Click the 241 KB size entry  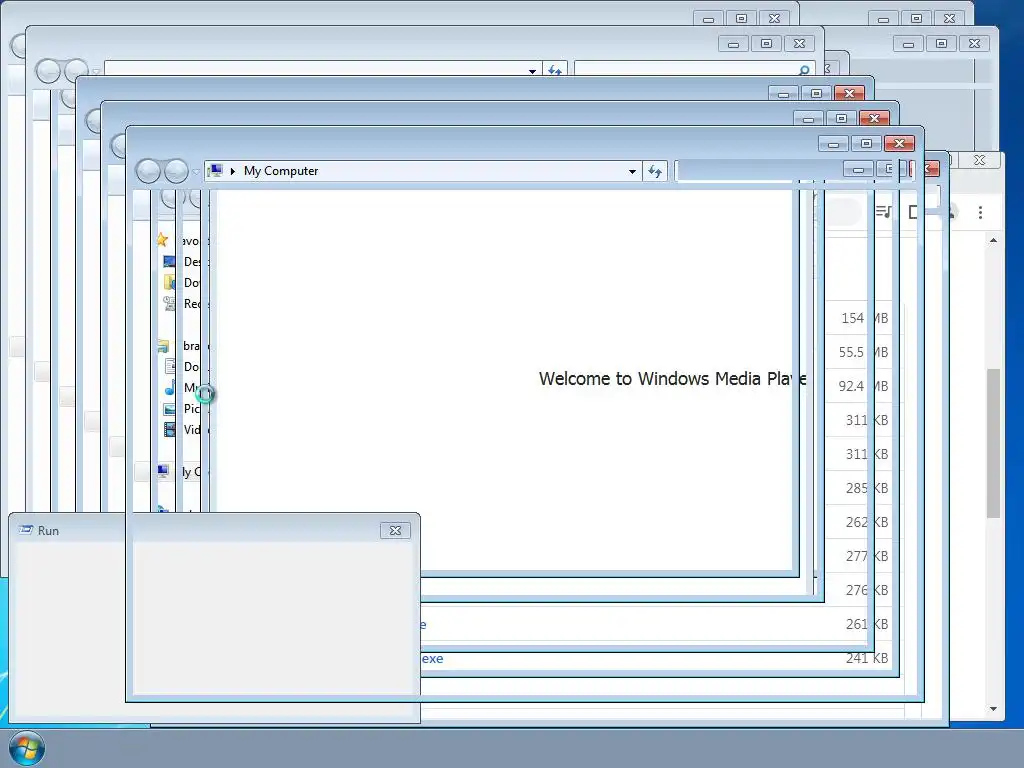pyautogui.click(x=867, y=658)
